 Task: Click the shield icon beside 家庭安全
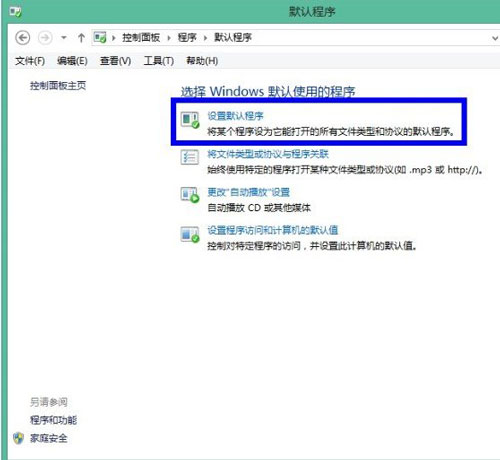pos(19,438)
